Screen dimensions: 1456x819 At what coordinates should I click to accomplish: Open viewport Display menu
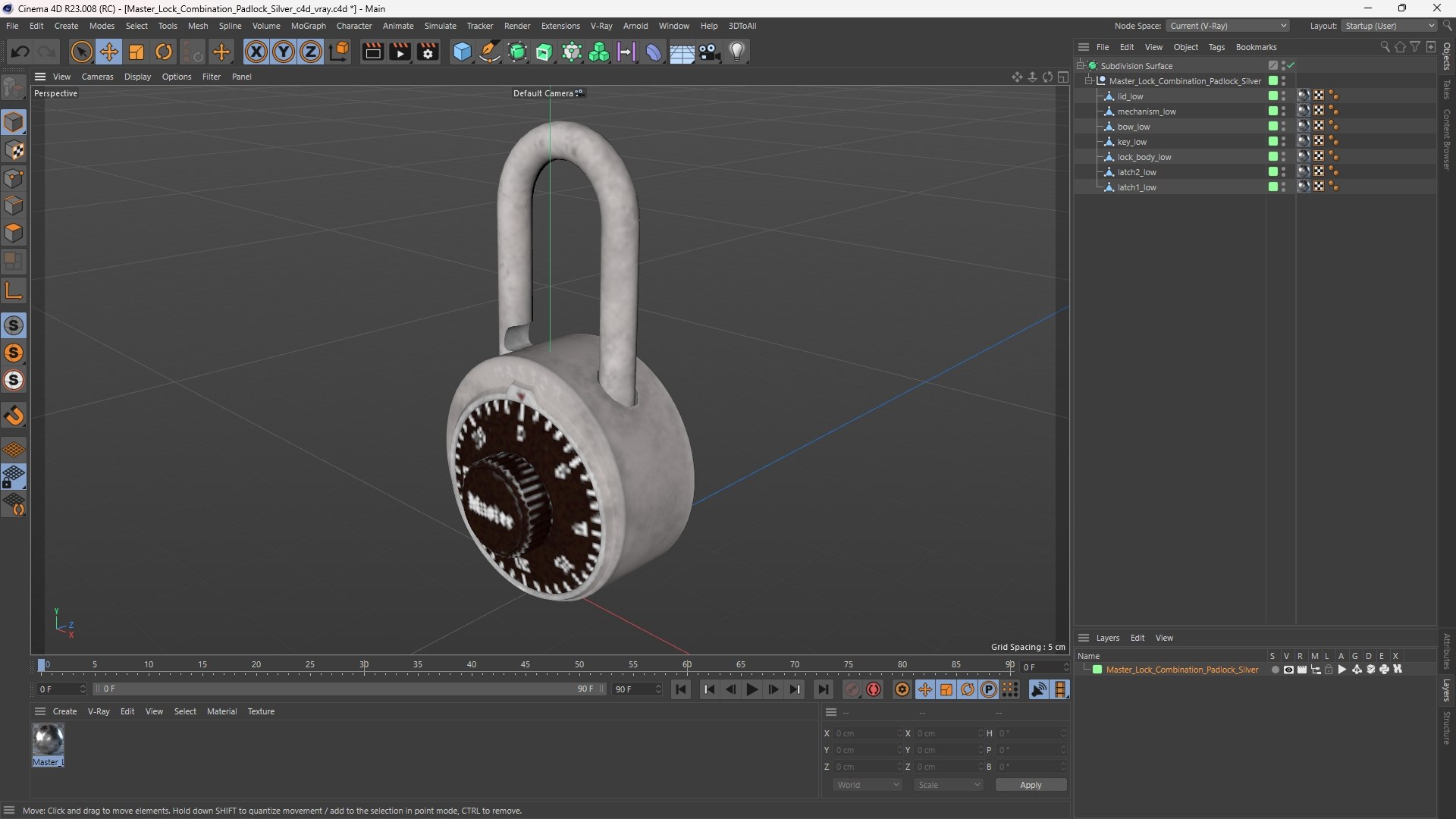137,77
